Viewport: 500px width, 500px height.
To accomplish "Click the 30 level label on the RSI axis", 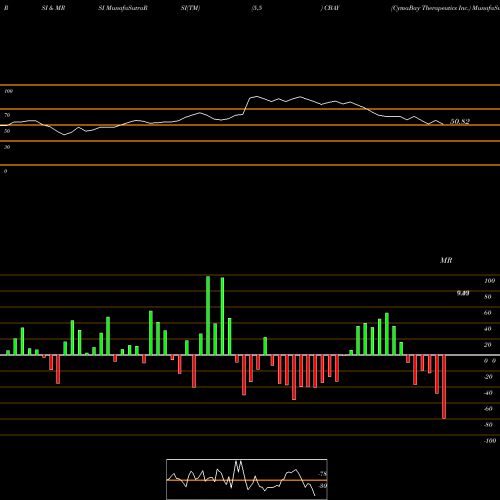I will coord(7,147).
